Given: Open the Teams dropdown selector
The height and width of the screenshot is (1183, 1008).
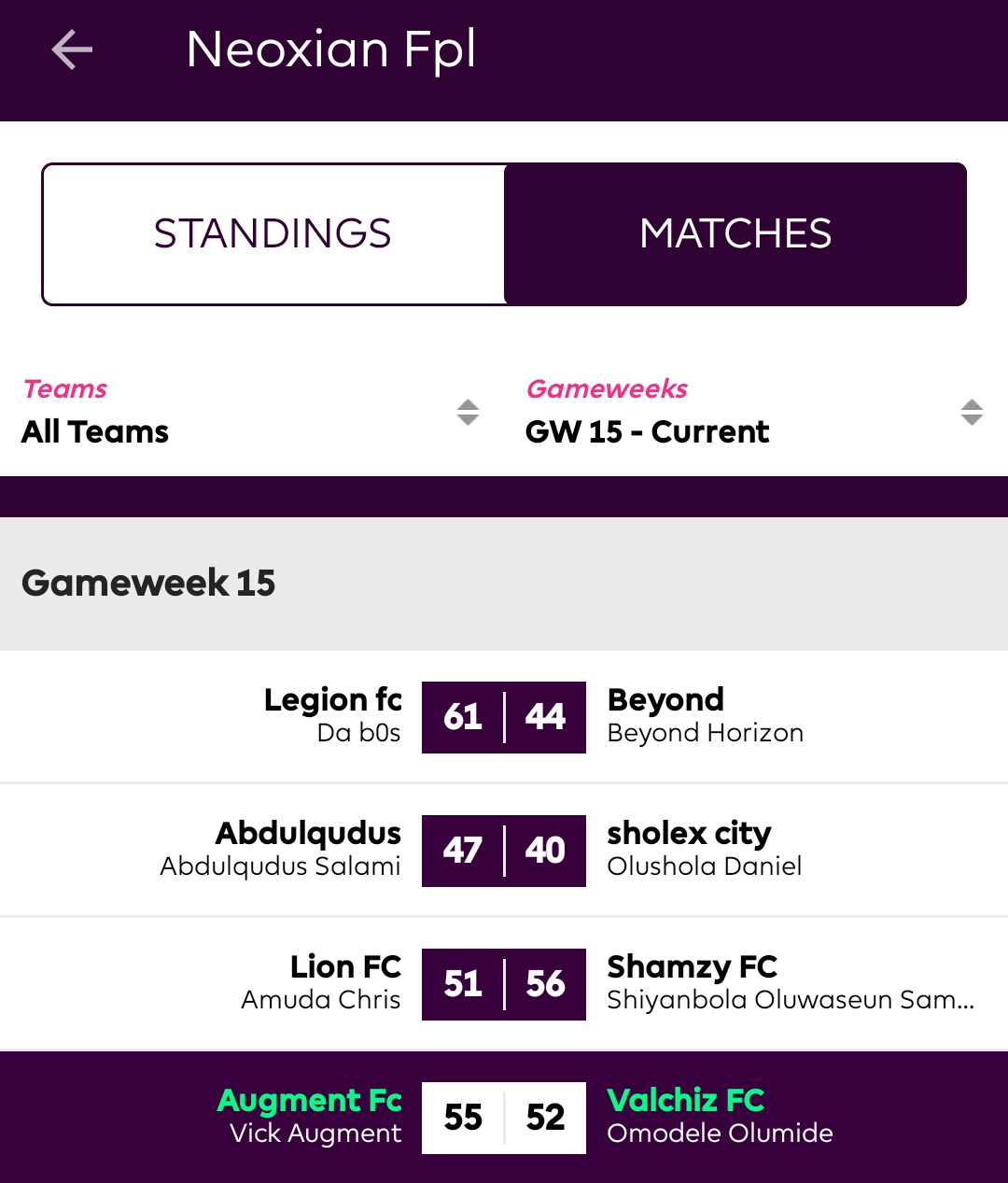Looking at the screenshot, I should pyautogui.click(x=252, y=412).
